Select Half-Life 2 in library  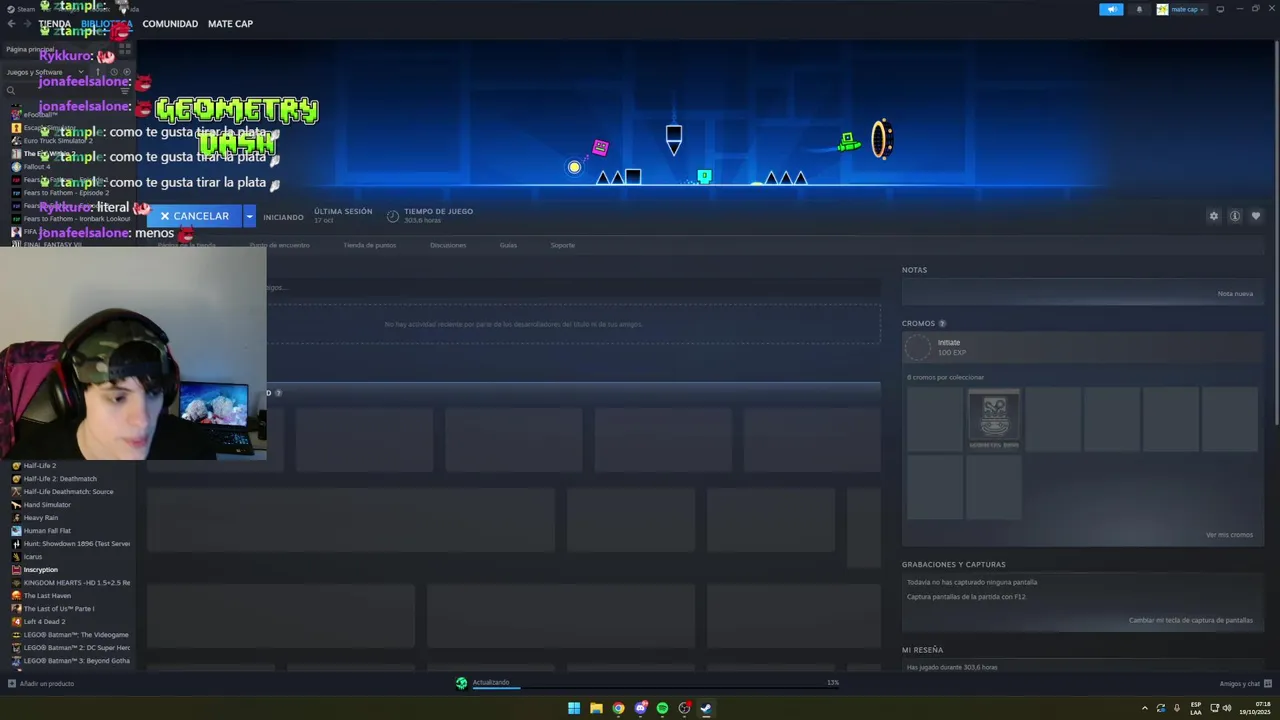tap(40, 466)
